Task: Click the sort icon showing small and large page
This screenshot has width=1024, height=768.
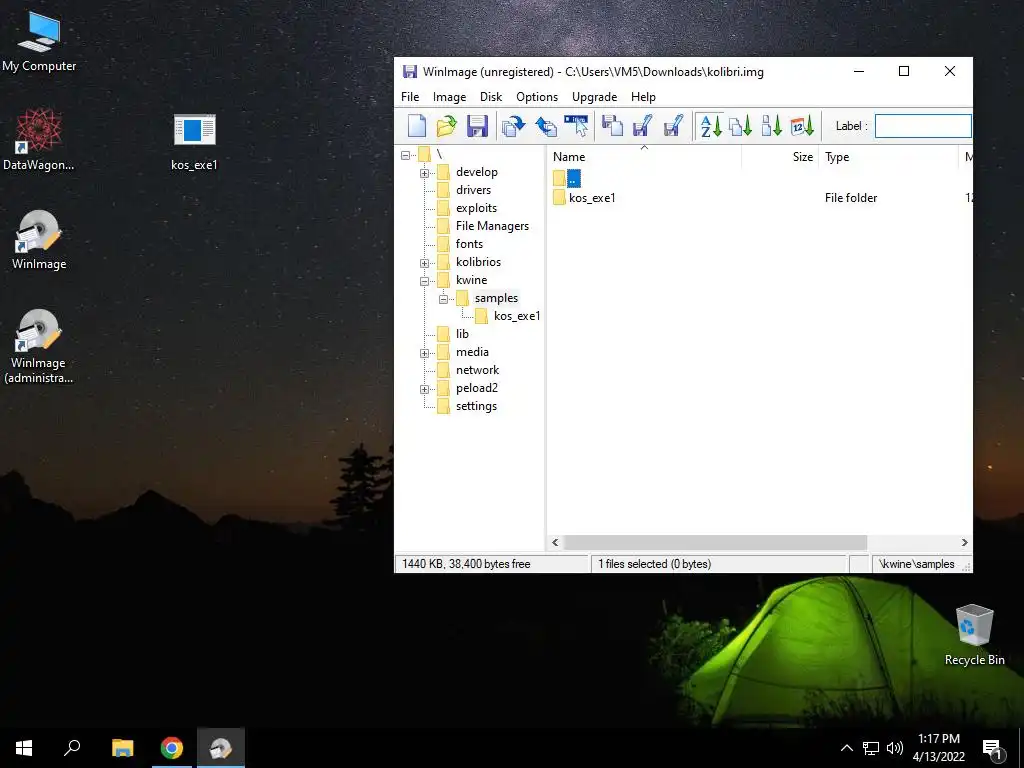Action: click(x=771, y=125)
